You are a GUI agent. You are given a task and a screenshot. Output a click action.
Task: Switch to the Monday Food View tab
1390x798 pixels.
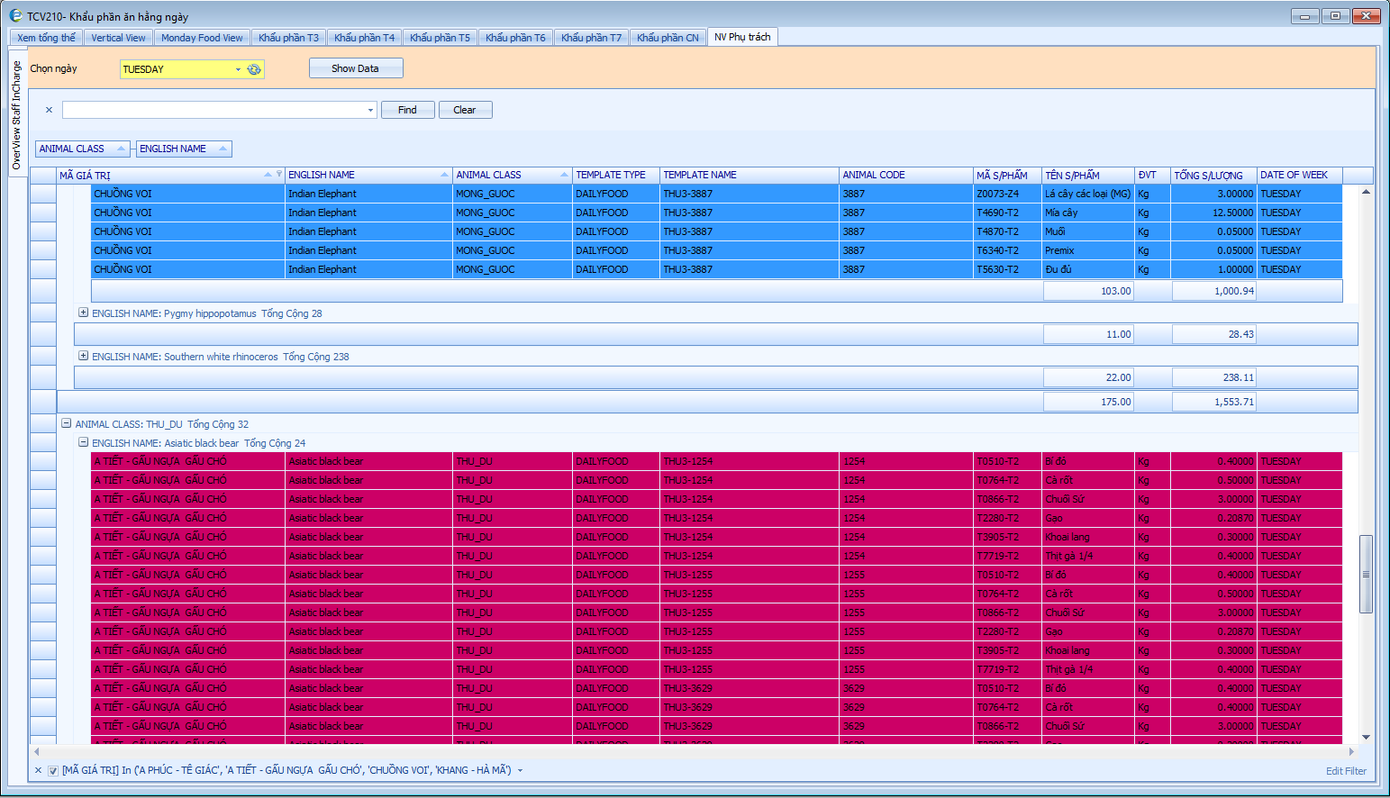[x=202, y=38]
